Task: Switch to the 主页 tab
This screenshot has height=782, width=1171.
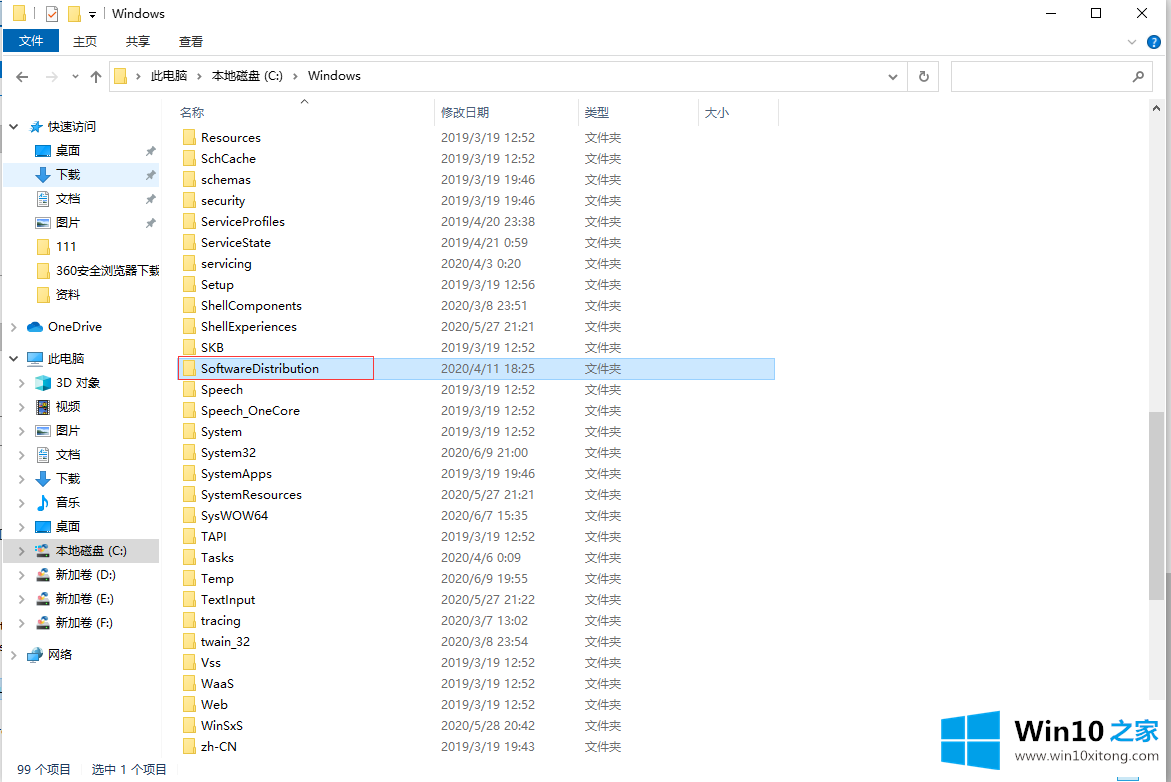Action: [x=84, y=41]
